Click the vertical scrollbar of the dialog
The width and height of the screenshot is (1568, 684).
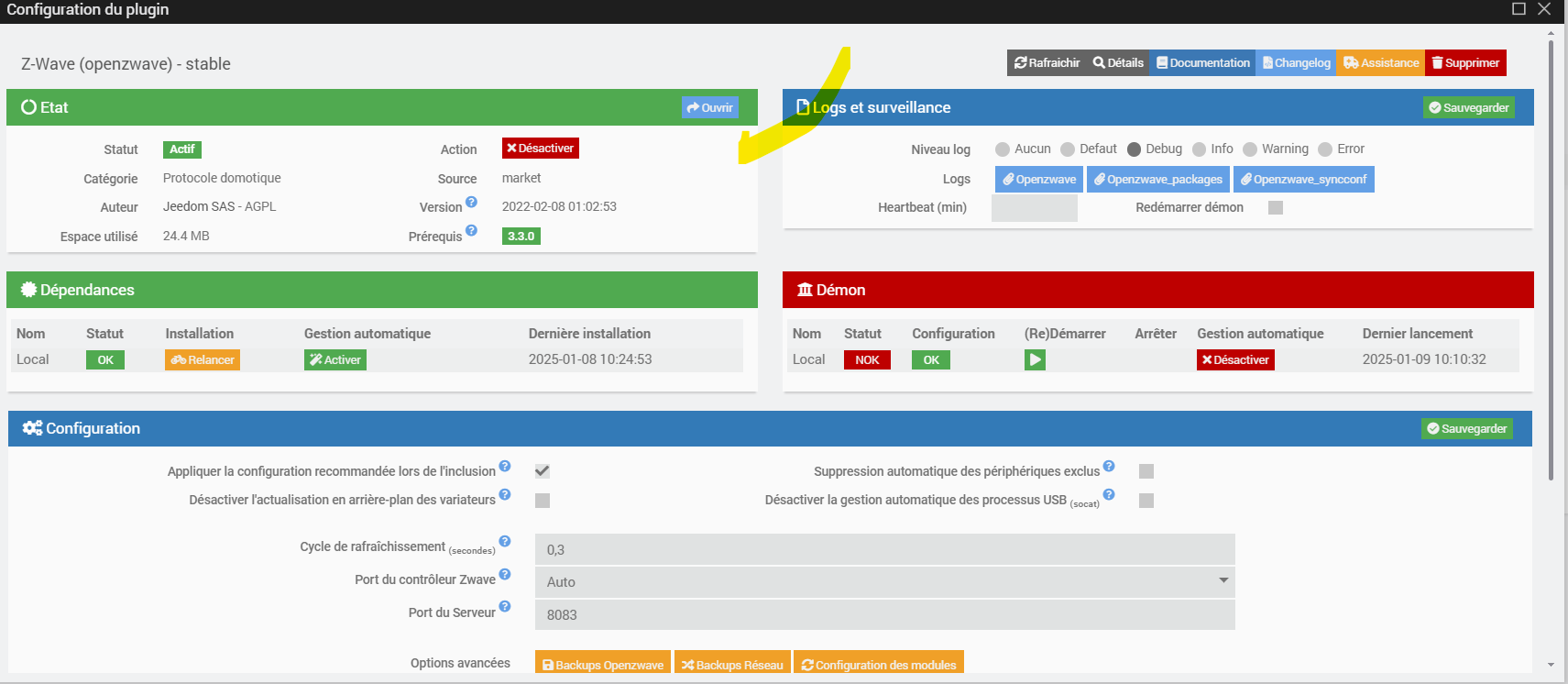click(1551, 260)
